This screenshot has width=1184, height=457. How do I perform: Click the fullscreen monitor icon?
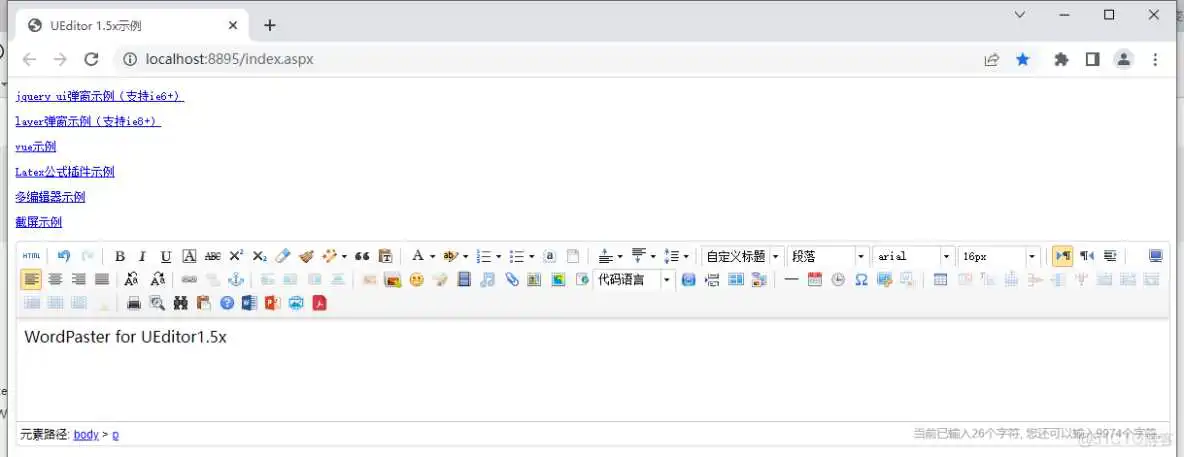point(1155,256)
